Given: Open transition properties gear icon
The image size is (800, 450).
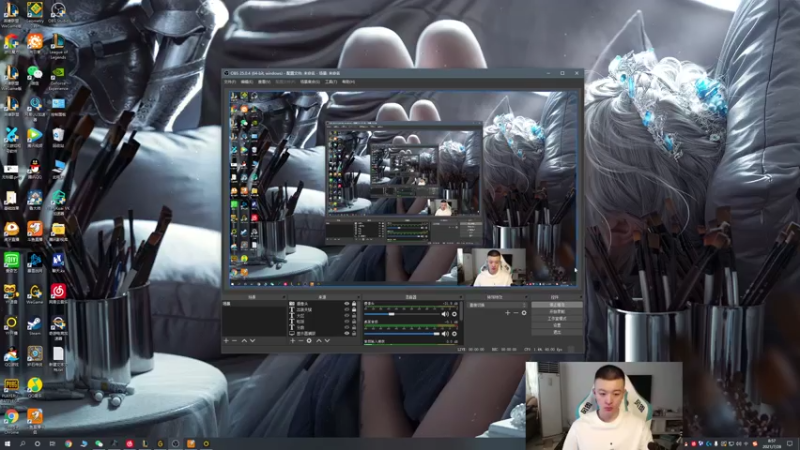Looking at the screenshot, I should (524, 313).
